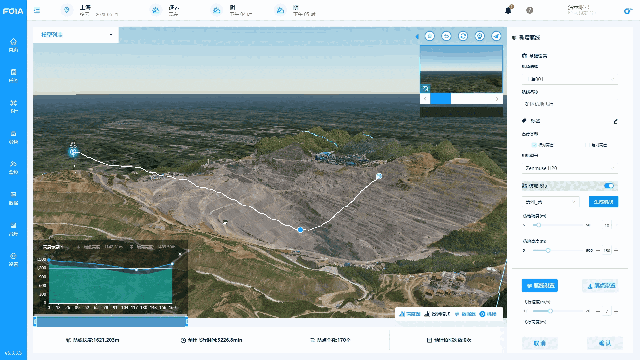Open the notification bell in header

click(x=508, y=10)
